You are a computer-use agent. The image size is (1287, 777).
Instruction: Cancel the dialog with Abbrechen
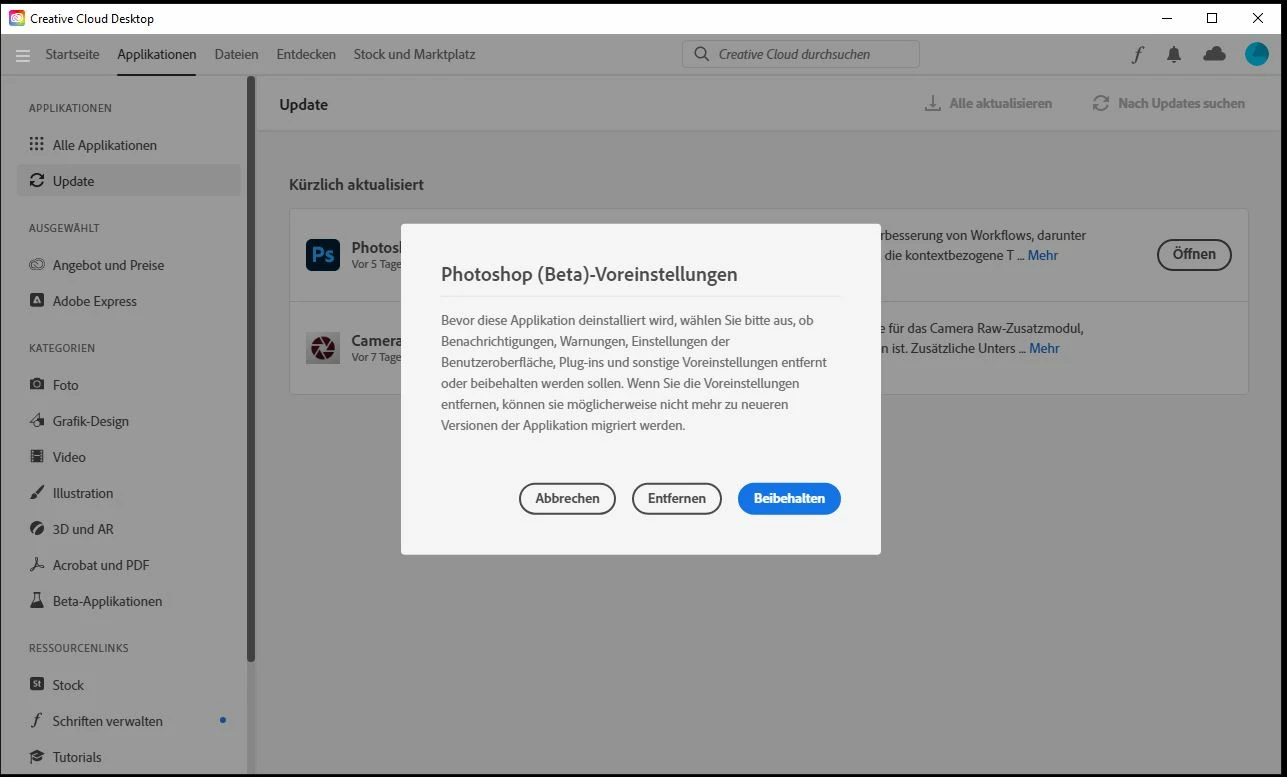pos(567,498)
